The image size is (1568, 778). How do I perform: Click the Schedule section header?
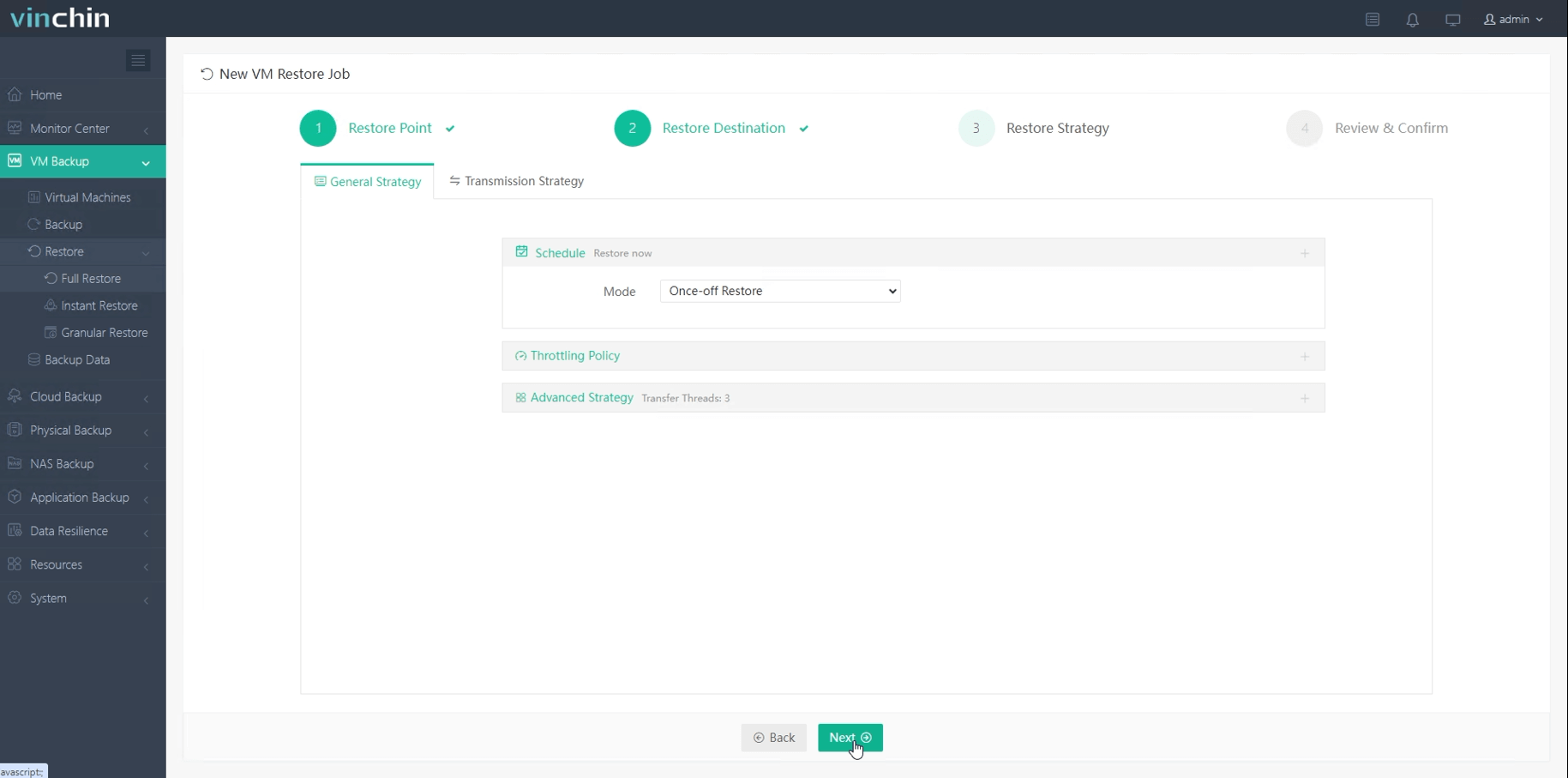tap(913, 253)
